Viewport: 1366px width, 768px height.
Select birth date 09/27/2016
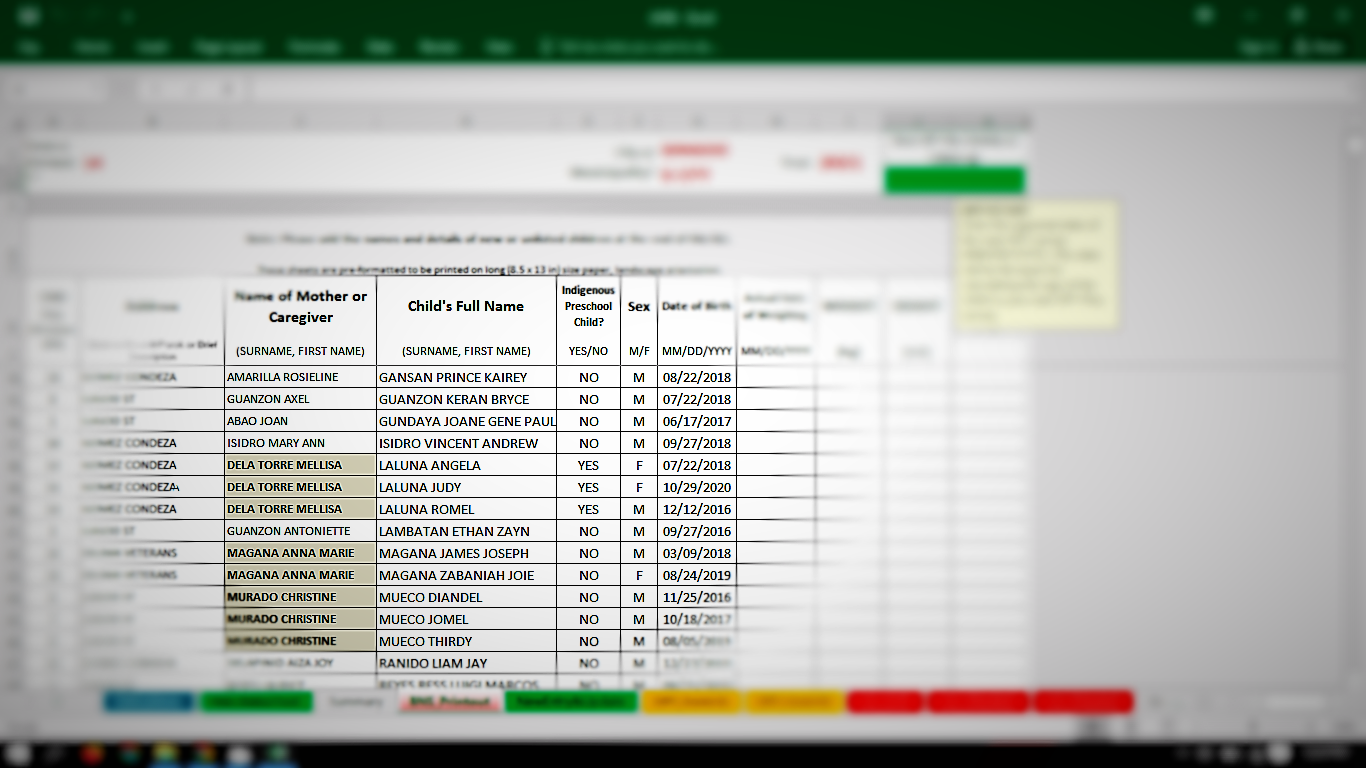(697, 531)
